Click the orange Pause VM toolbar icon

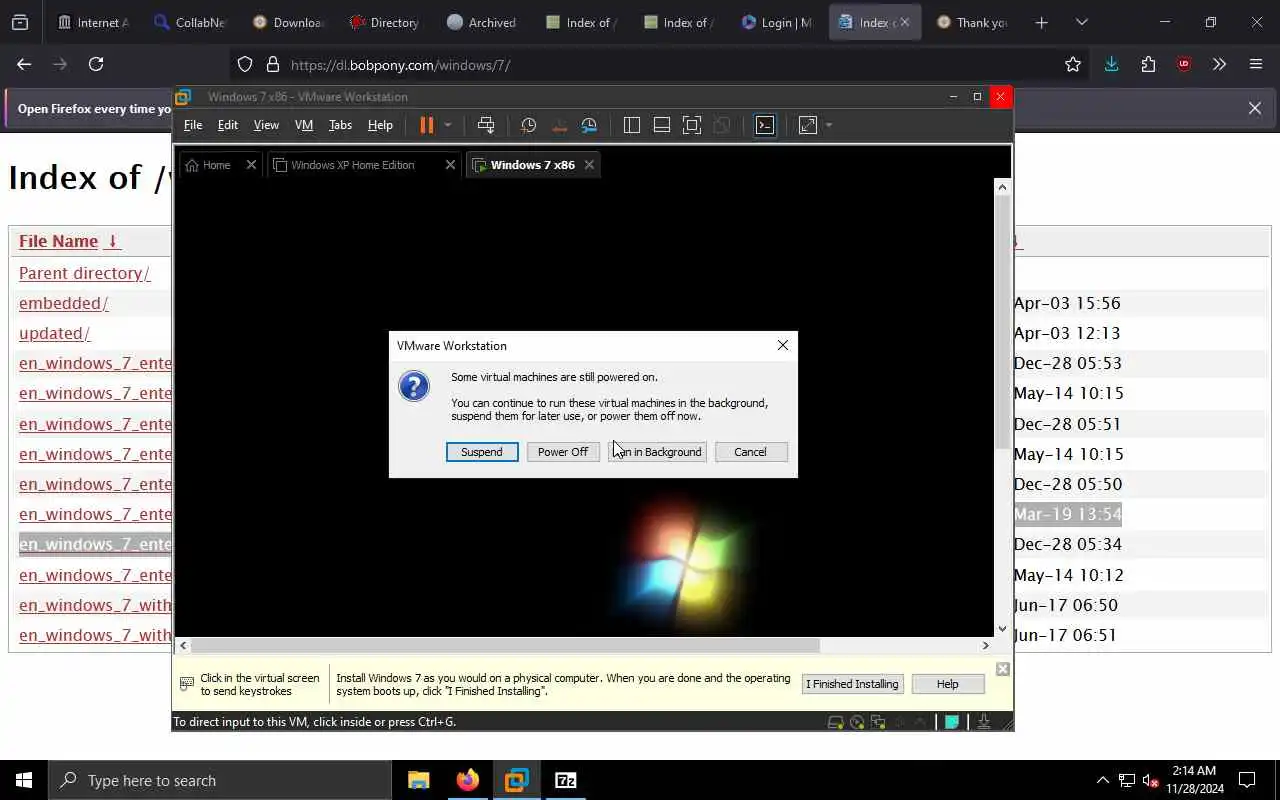(427, 125)
